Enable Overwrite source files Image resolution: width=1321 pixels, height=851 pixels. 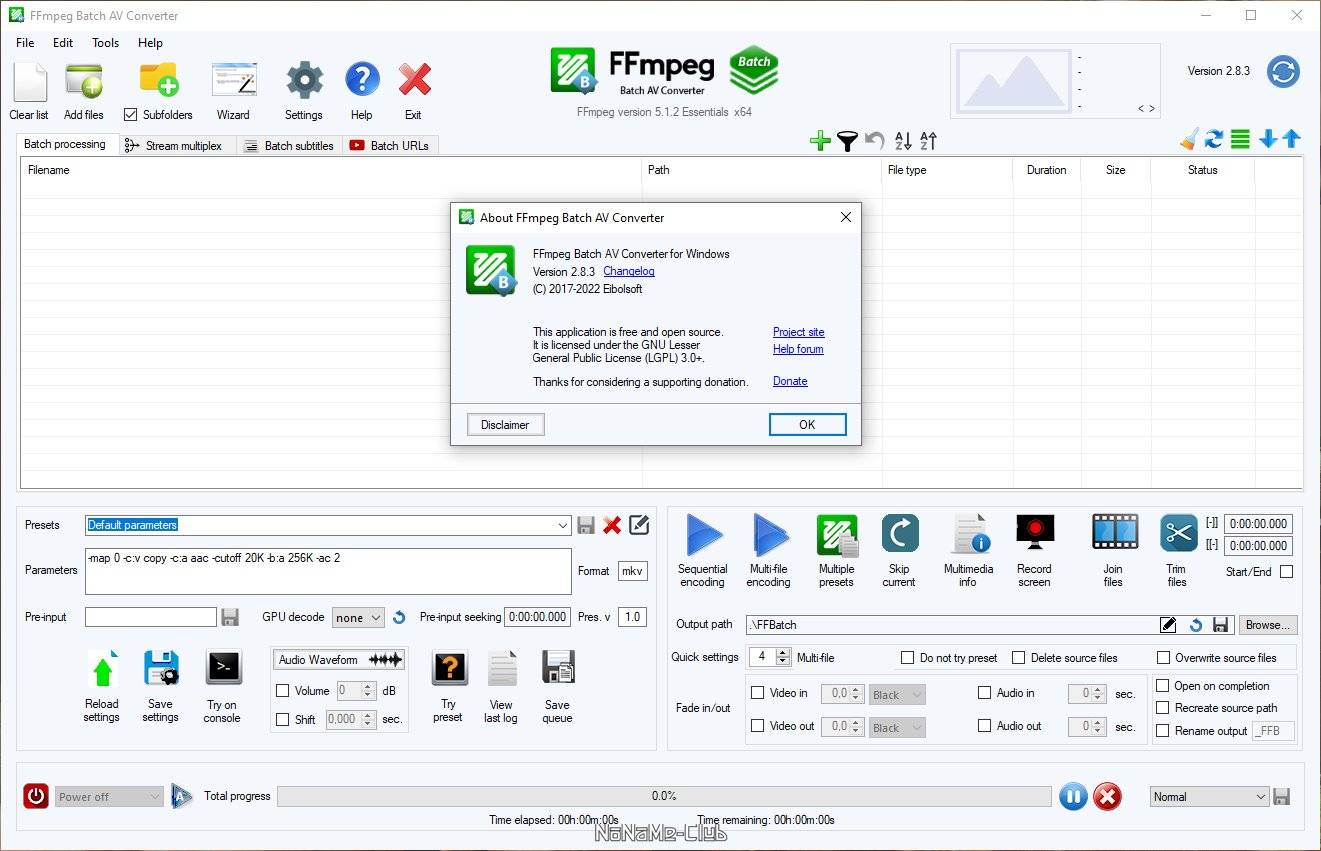click(x=1164, y=657)
